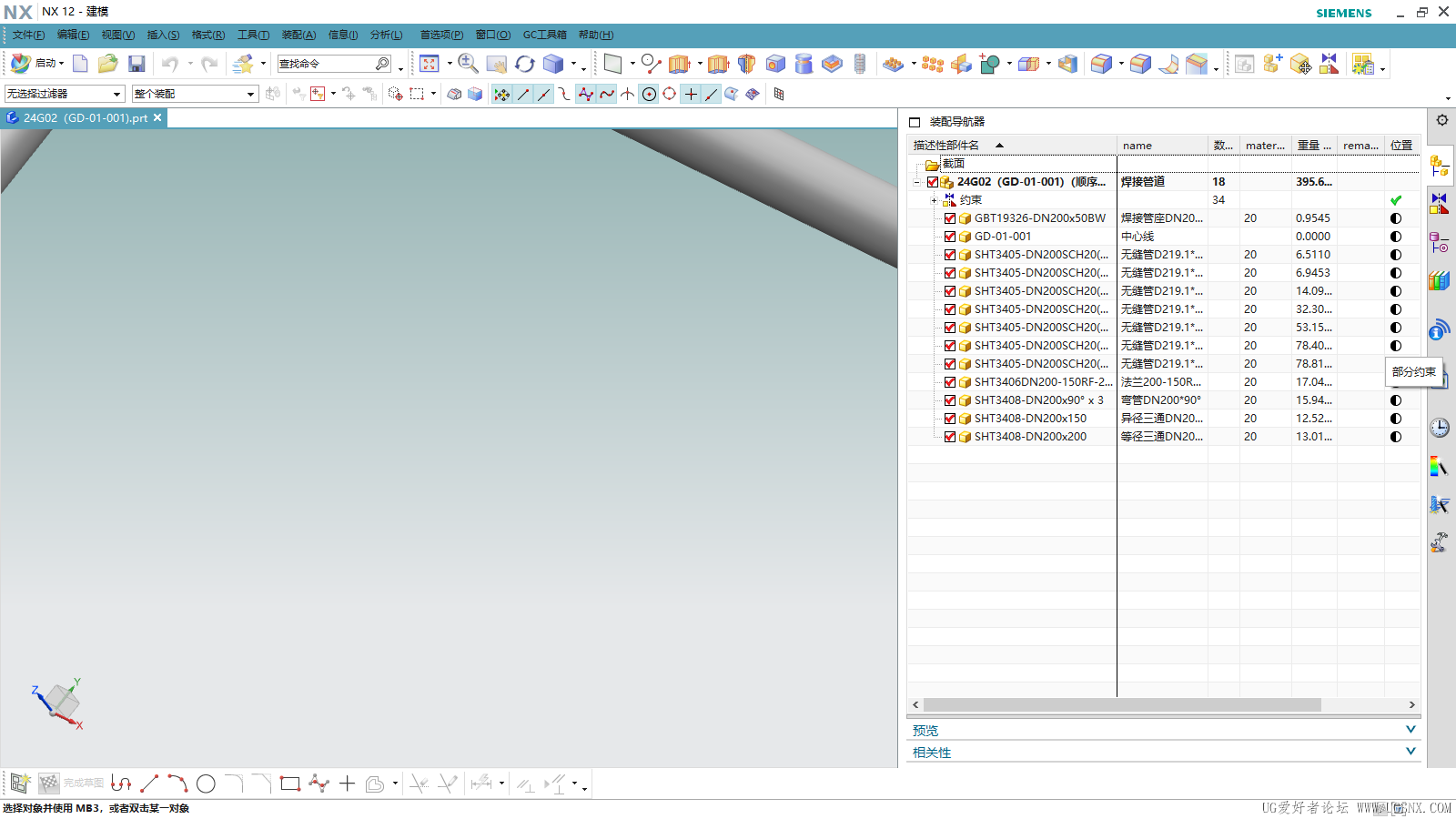Click the 位置 column header
This screenshot has width=1456, height=819.
pos(1401,146)
